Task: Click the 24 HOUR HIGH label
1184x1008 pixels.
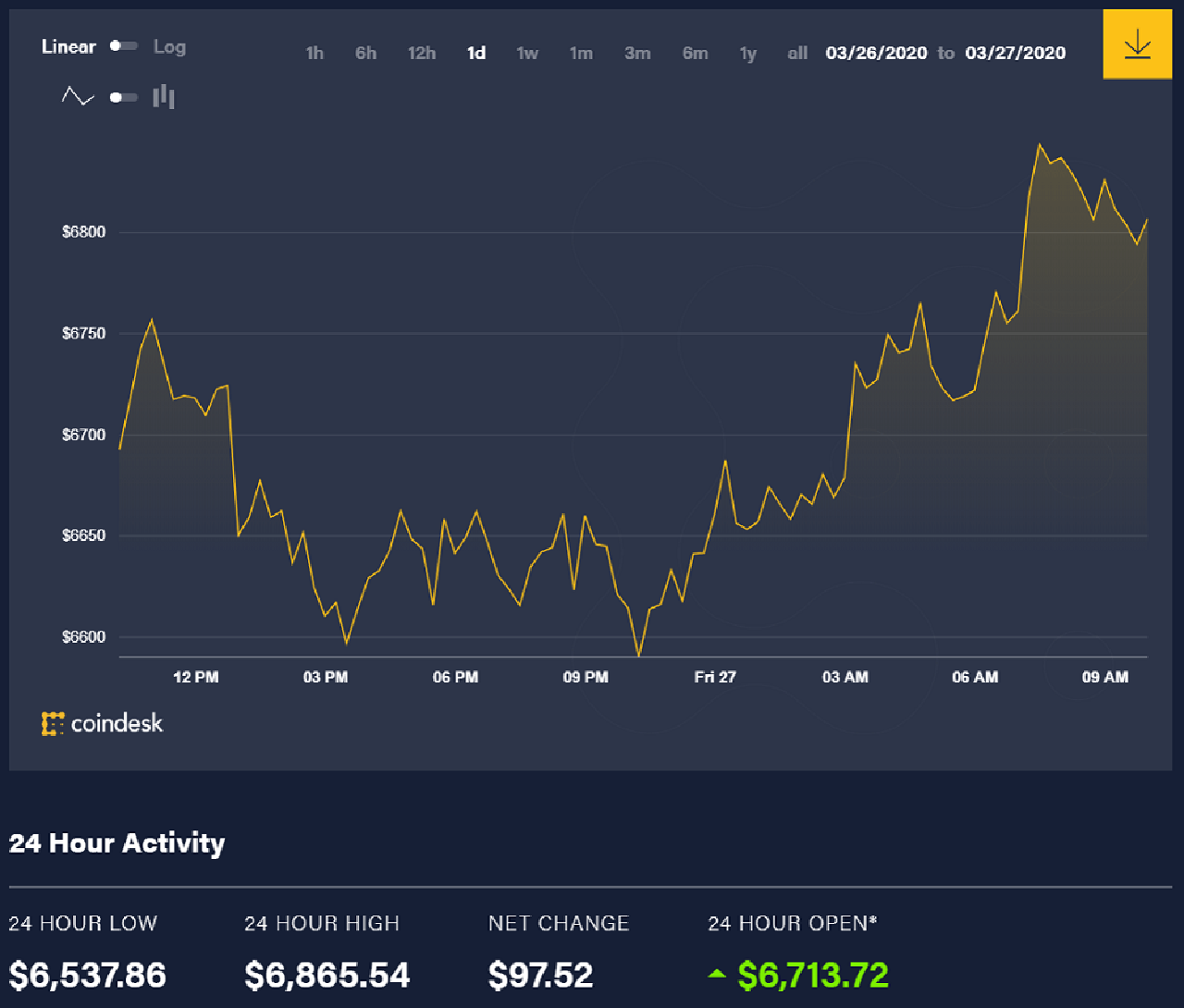Action: (322, 923)
